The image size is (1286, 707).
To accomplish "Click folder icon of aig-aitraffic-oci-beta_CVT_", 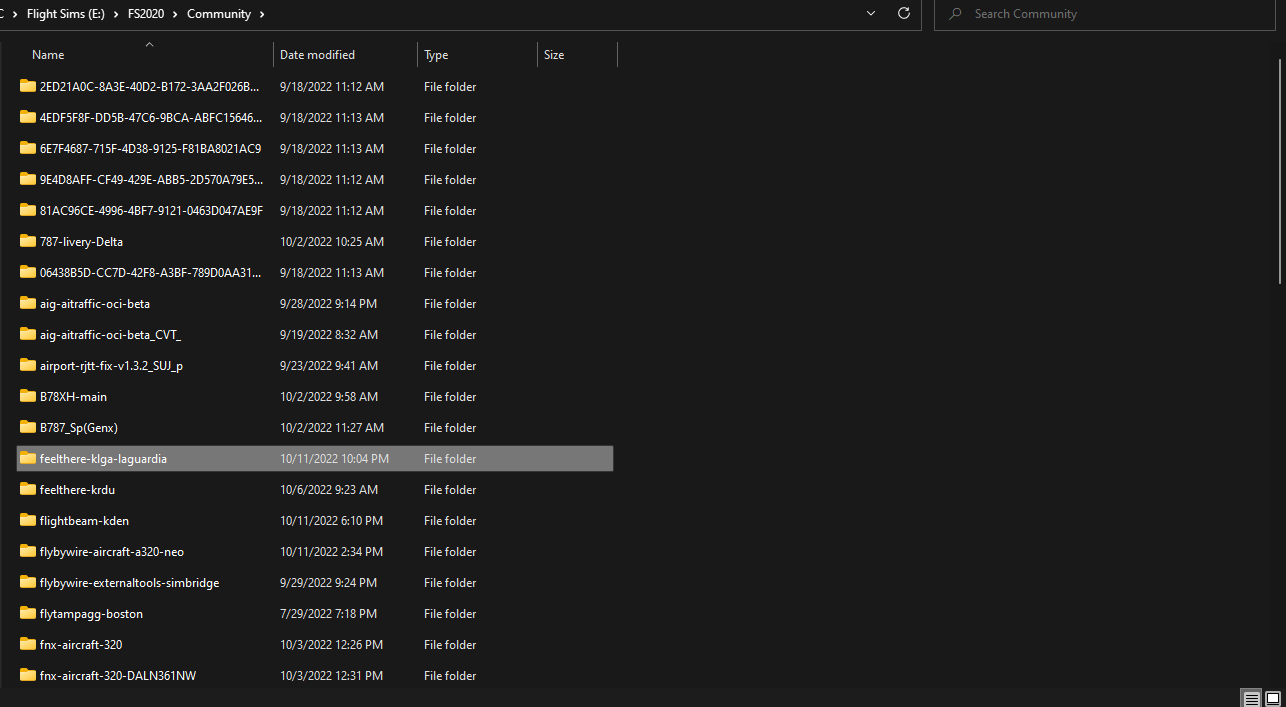I will (28, 334).
